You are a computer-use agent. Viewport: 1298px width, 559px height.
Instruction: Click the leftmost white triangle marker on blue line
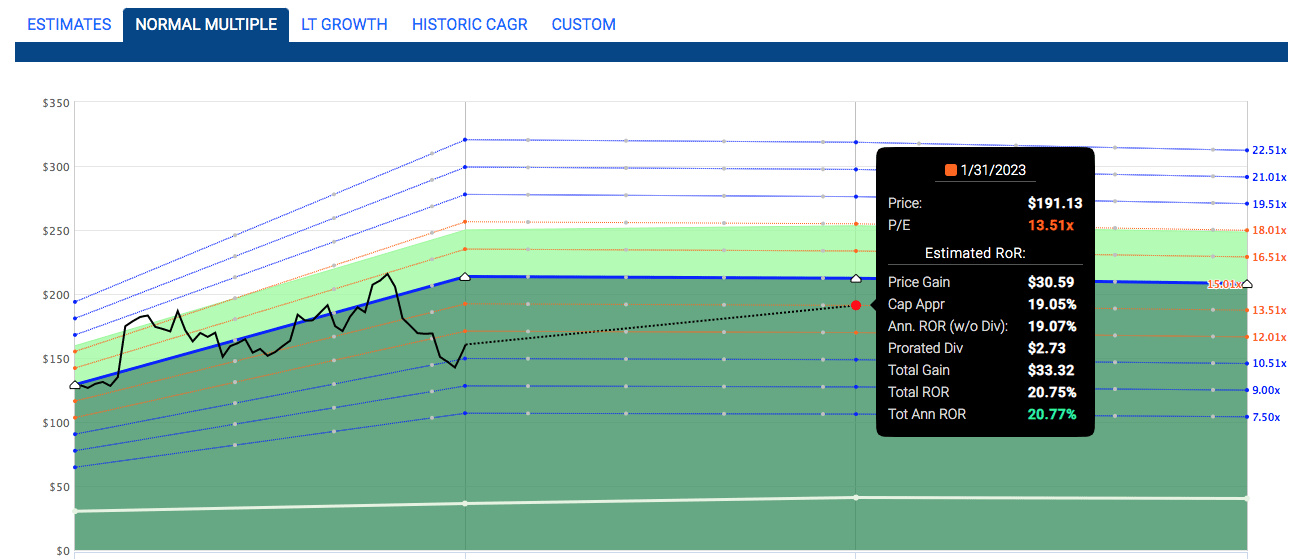pyautogui.click(x=75, y=385)
